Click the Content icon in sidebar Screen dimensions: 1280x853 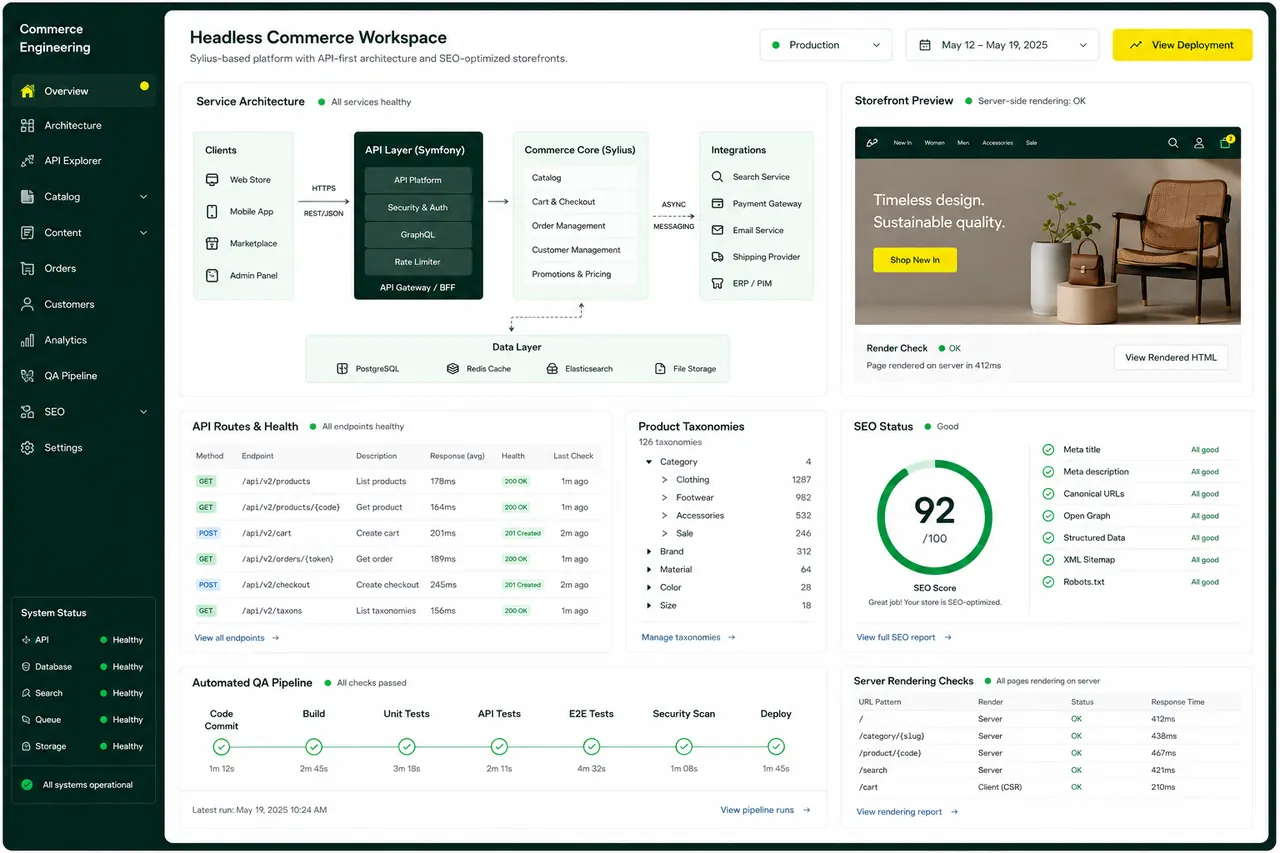[27, 233]
